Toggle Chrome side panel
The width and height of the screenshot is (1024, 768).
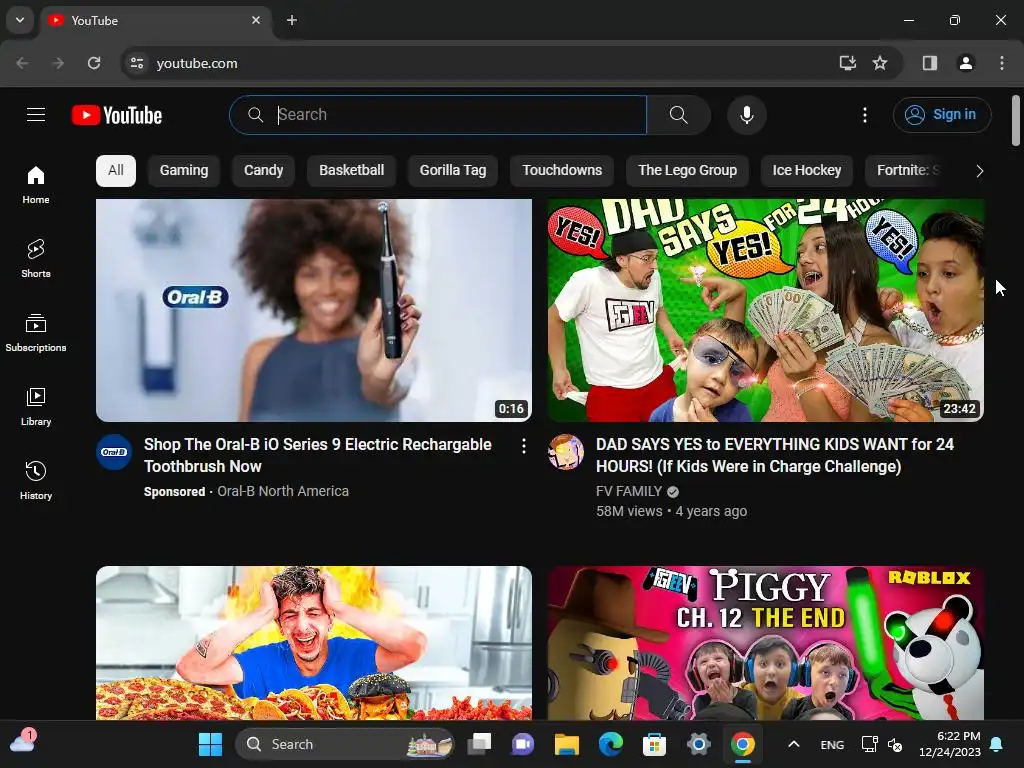930,63
